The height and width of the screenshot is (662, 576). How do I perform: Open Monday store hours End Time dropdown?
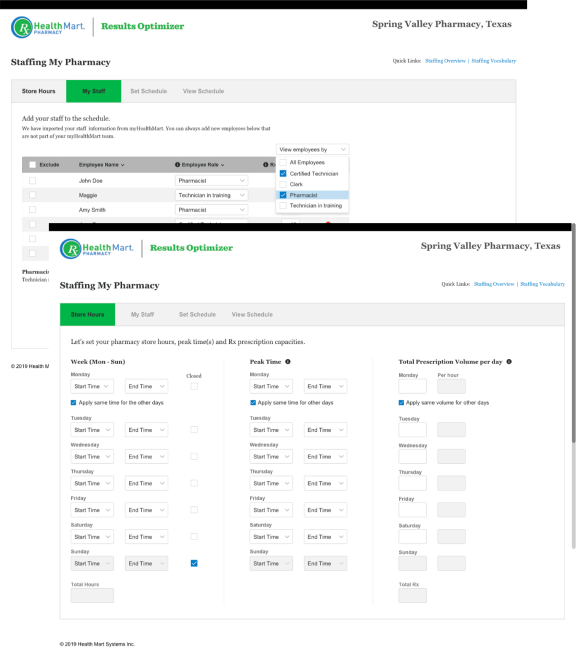(146, 386)
